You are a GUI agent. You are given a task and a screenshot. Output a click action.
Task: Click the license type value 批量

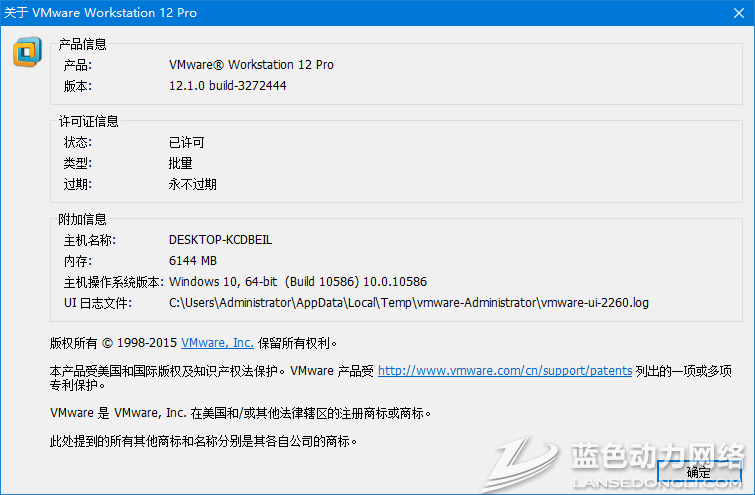181,163
